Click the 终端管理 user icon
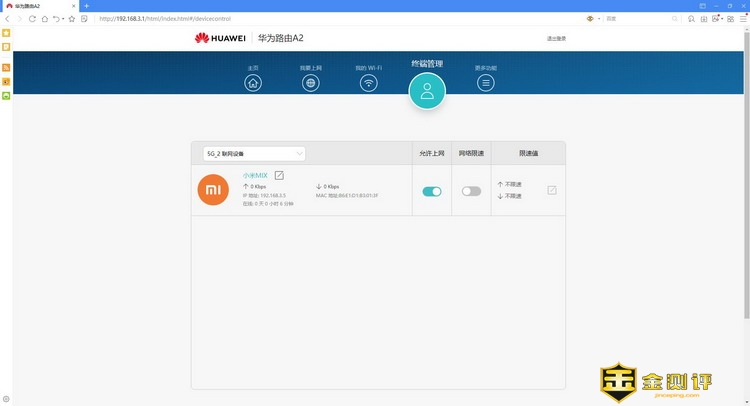750x406 pixels. click(x=427, y=92)
